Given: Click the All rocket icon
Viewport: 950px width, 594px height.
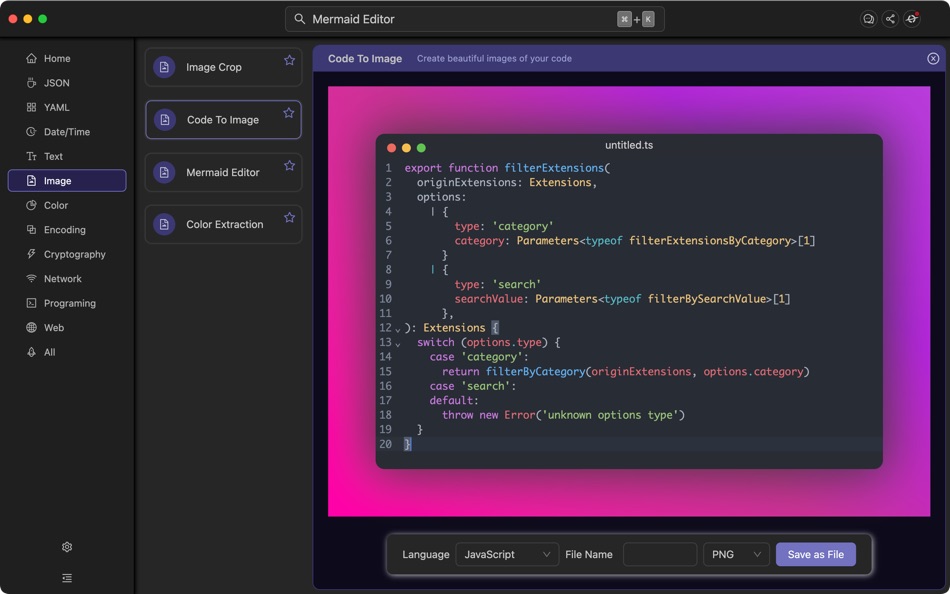Looking at the screenshot, I should coord(32,352).
